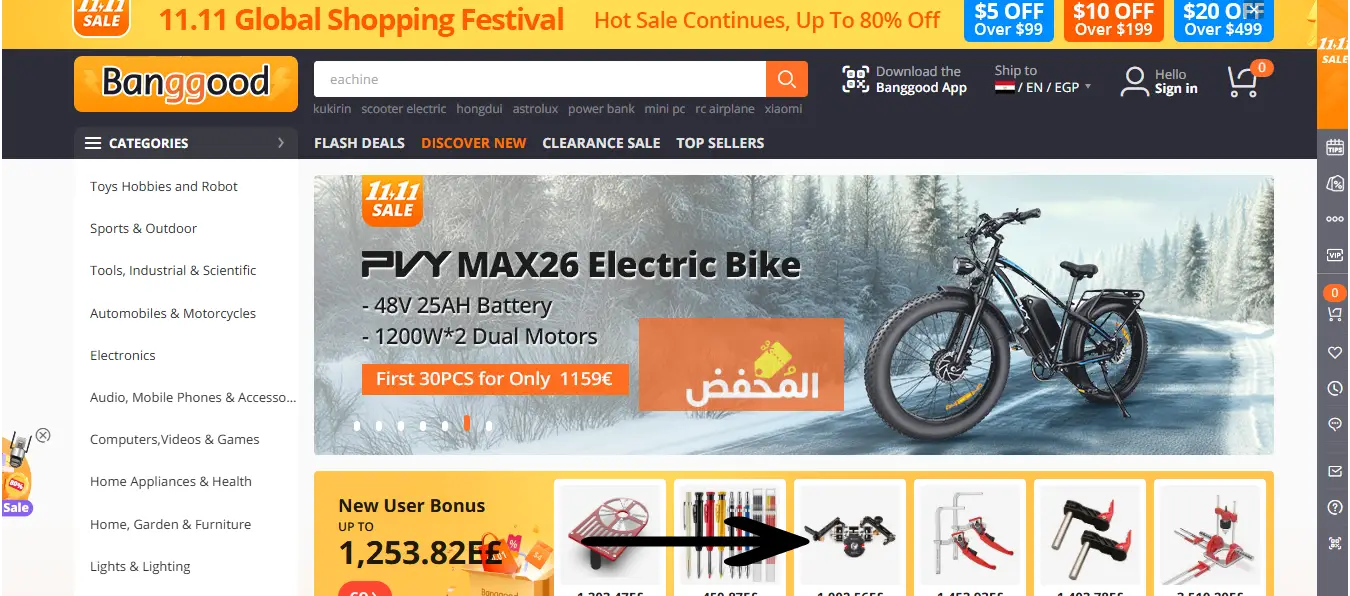This screenshot has height=596, width=1350.
Task: Open wishlist heart icon in right sidebar
Action: pyautogui.click(x=1334, y=352)
